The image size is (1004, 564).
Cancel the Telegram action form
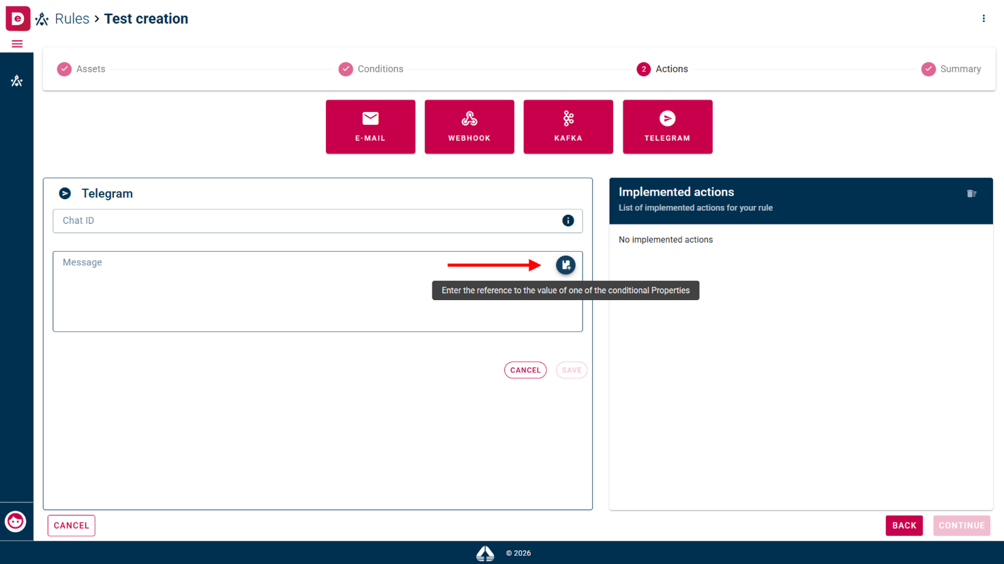[x=525, y=370]
